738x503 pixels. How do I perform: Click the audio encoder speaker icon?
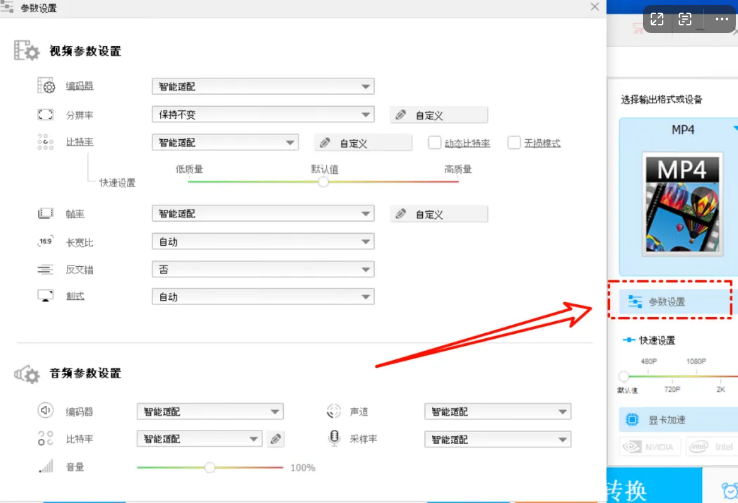45,410
